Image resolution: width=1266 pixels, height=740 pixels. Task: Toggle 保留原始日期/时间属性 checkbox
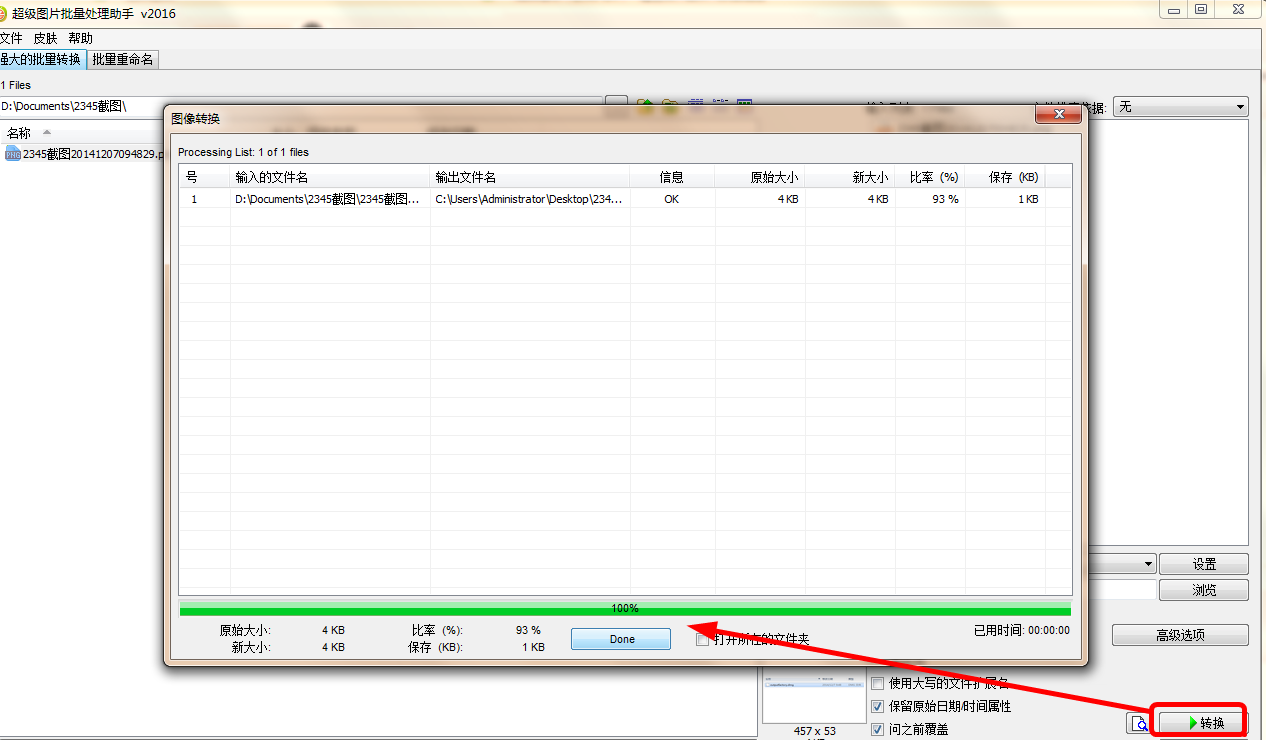tap(878, 707)
